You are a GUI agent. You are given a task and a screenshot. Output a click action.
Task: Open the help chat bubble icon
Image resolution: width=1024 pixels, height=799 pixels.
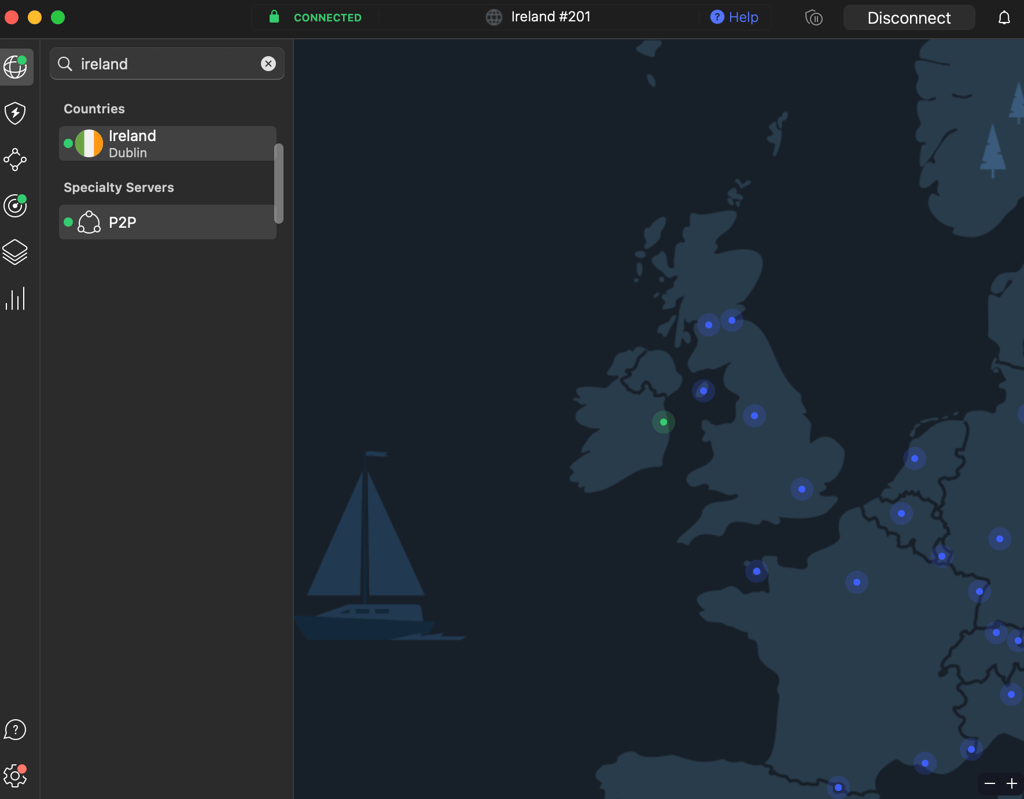point(15,730)
